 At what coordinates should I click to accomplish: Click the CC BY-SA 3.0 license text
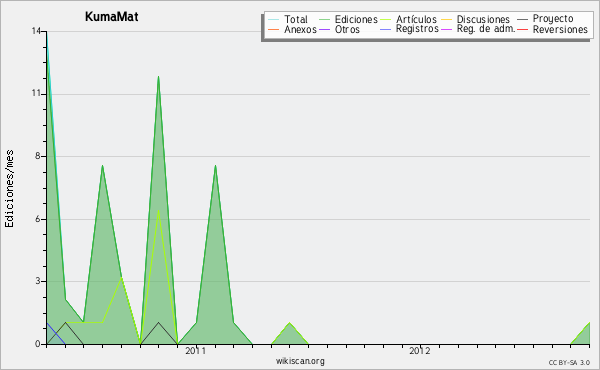coord(569,362)
